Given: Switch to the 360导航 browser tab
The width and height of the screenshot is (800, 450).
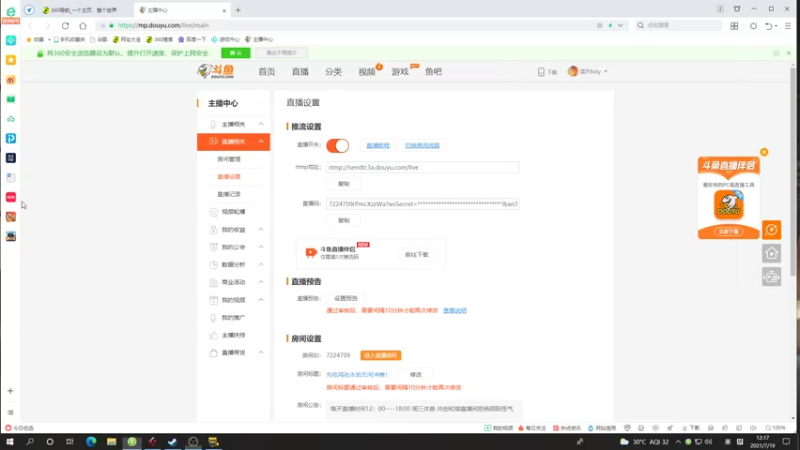Looking at the screenshot, I should tap(84, 10).
